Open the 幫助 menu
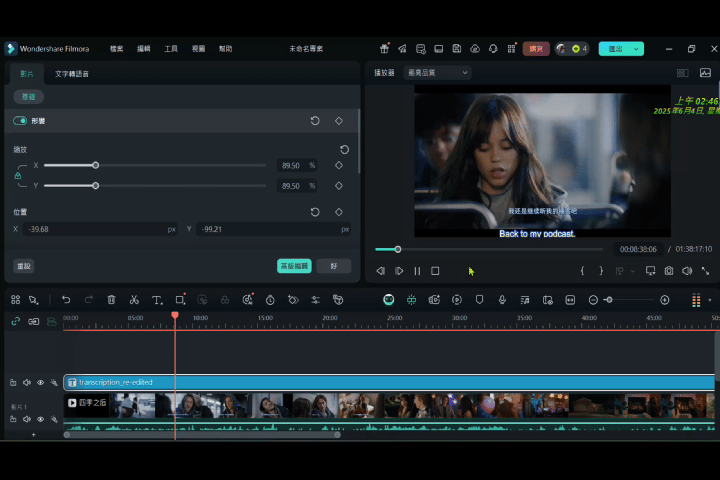This screenshot has height=480, width=720. point(225,49)
